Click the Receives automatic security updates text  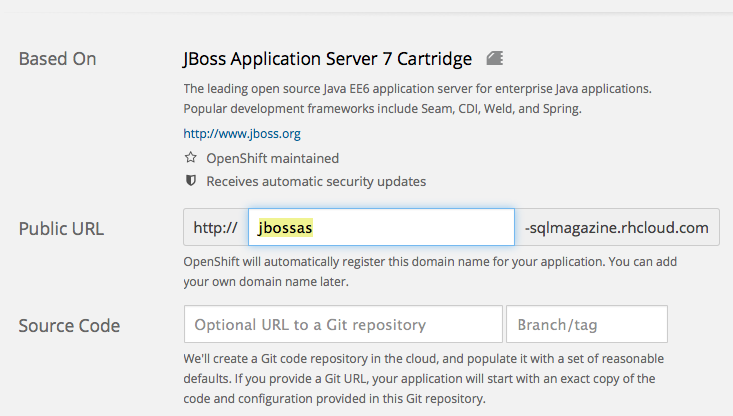click(x=316, y=181)
